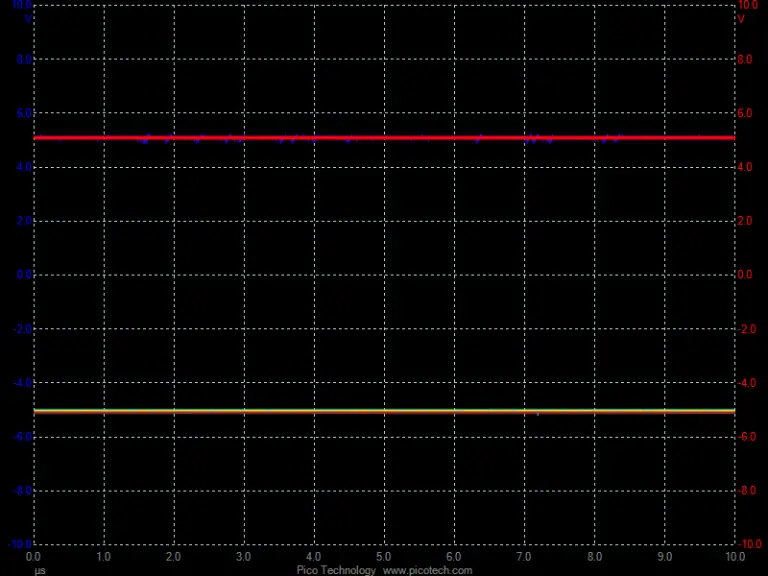Select the blue 8.0 left axis label
The image size is (768, 576).
24,59
